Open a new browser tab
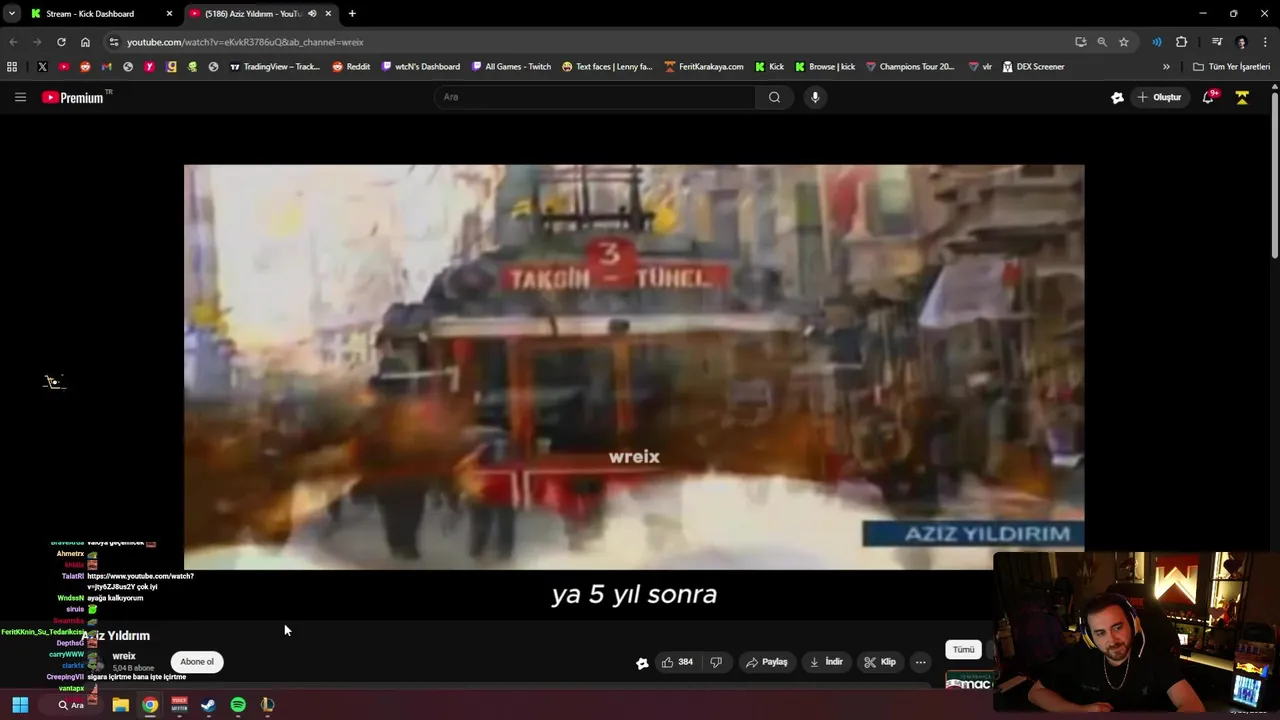Image resolution: width=1280 pixels, height=720 pixels. coord(352,14)
